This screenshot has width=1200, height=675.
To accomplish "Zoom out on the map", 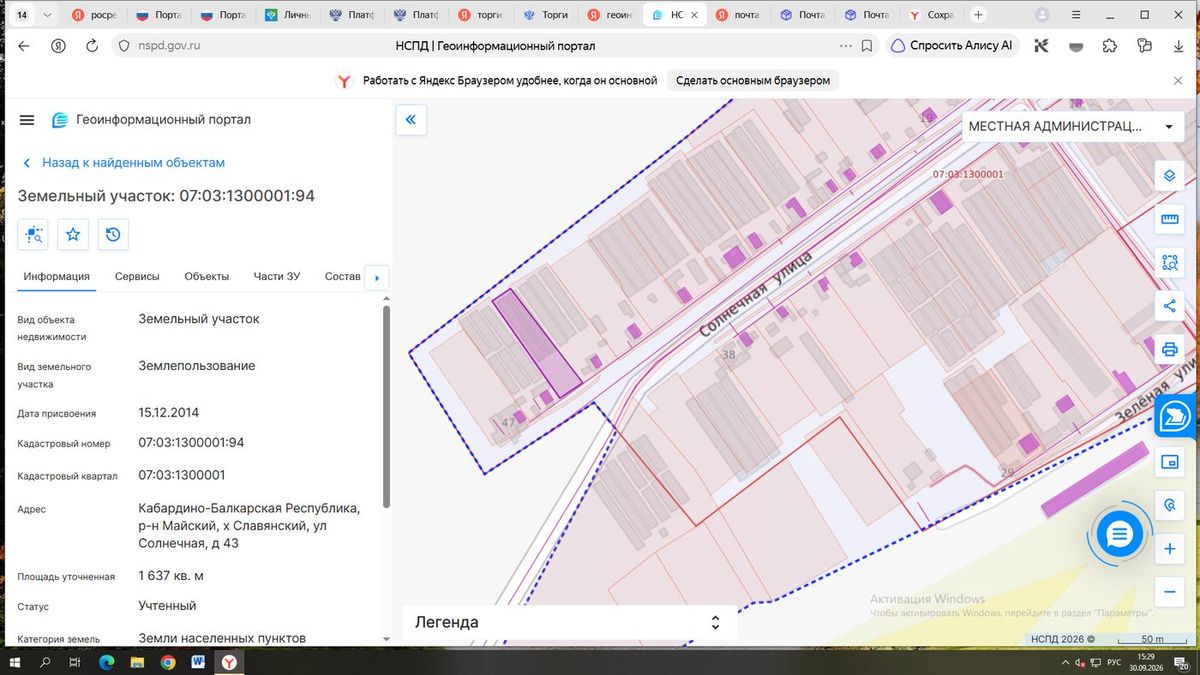I will [1169, 591].
